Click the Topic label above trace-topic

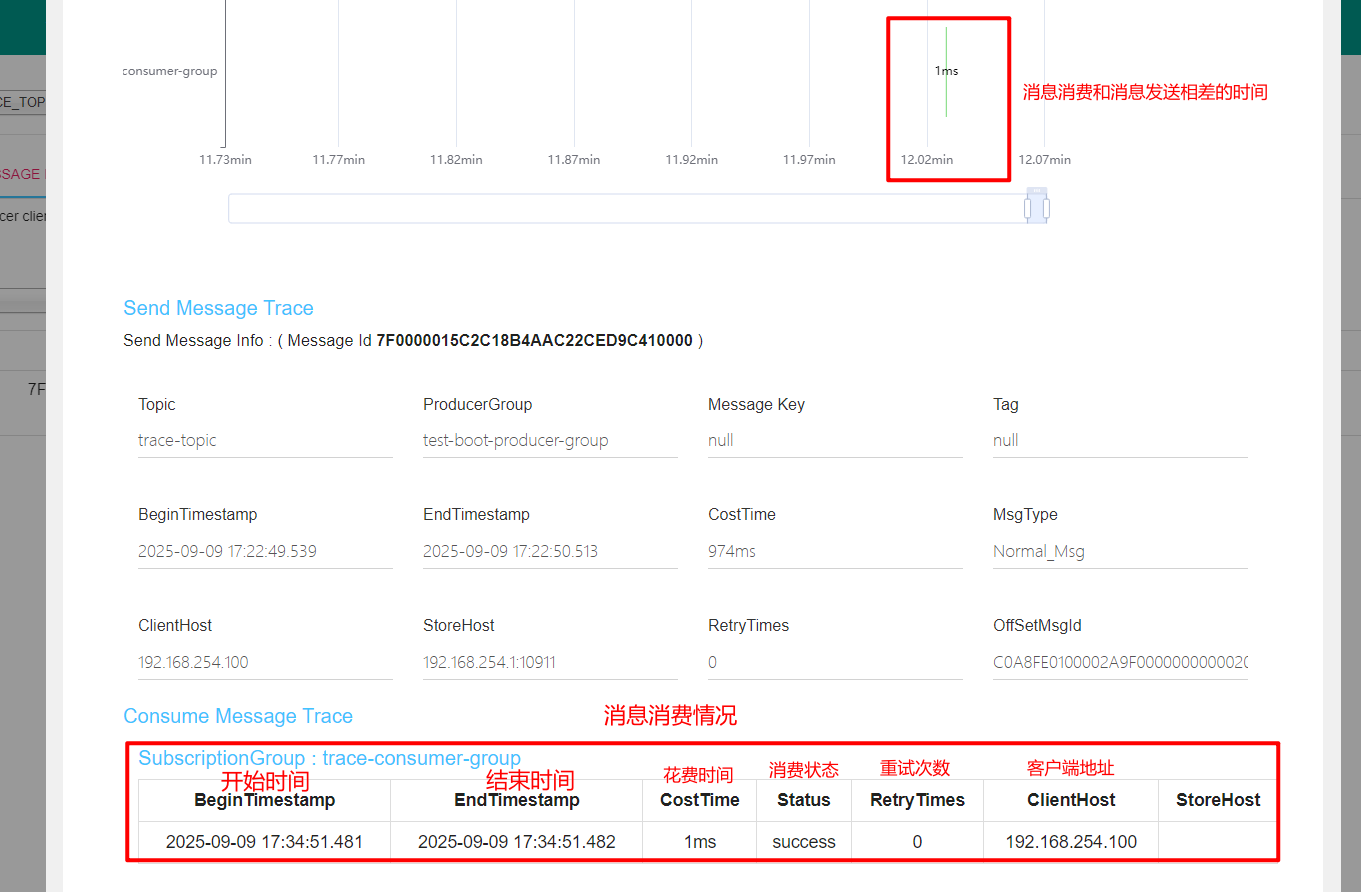click(x=157, y=404)
